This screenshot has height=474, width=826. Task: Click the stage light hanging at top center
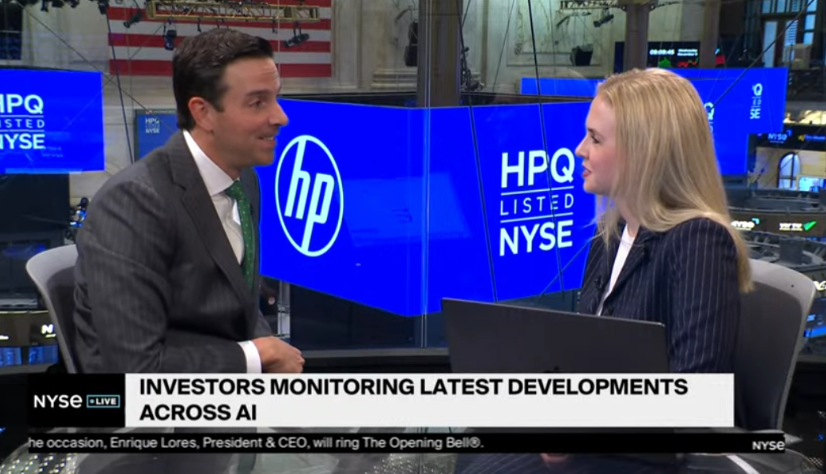click(295, 38)
